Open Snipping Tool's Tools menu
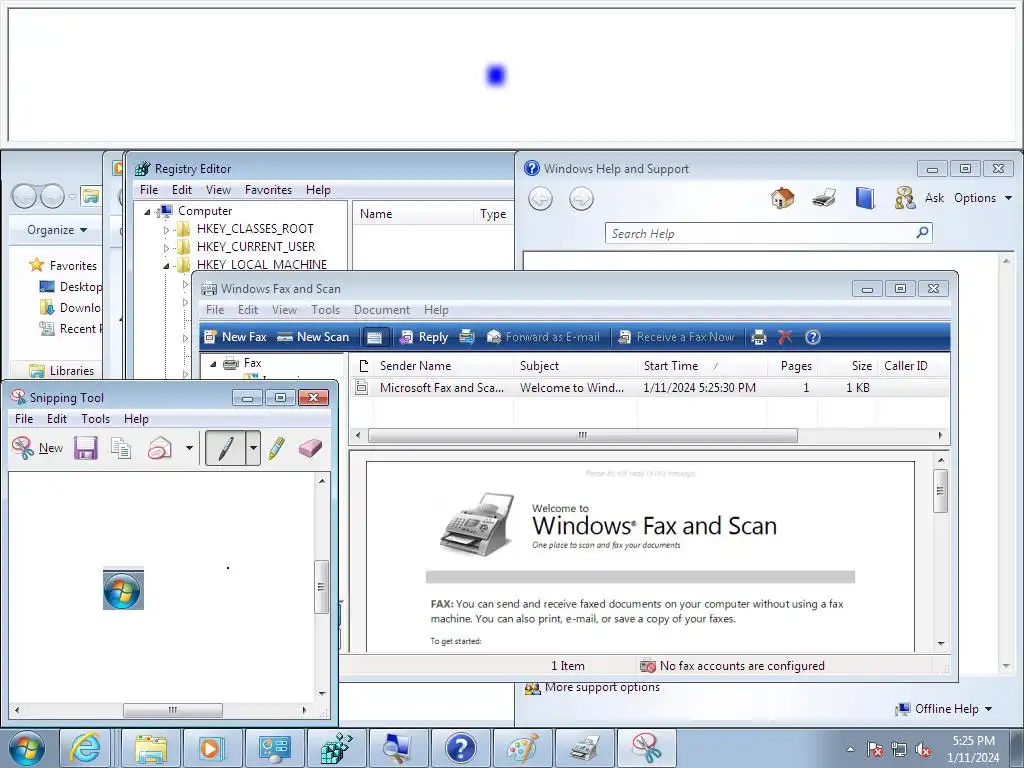The height and width of the screenshot is (768, 1024). pyautogui.click(x=95, y=419)
